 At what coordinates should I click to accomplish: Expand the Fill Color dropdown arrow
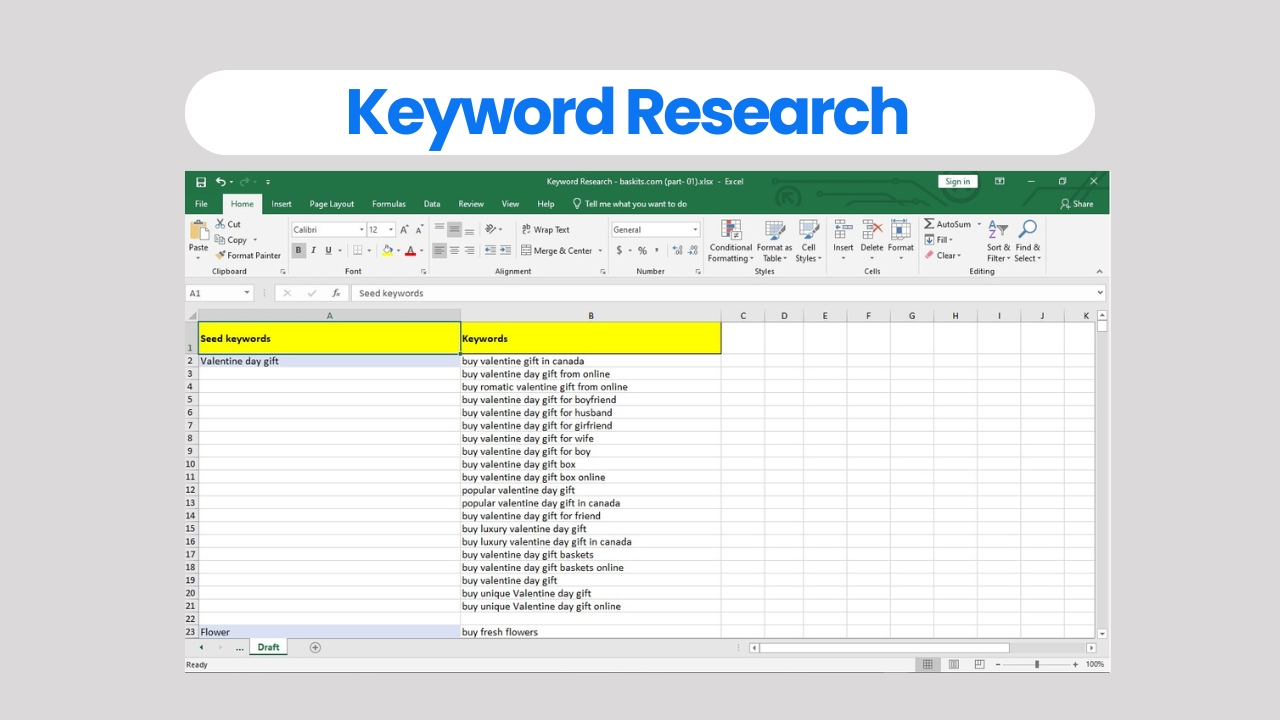398,250
